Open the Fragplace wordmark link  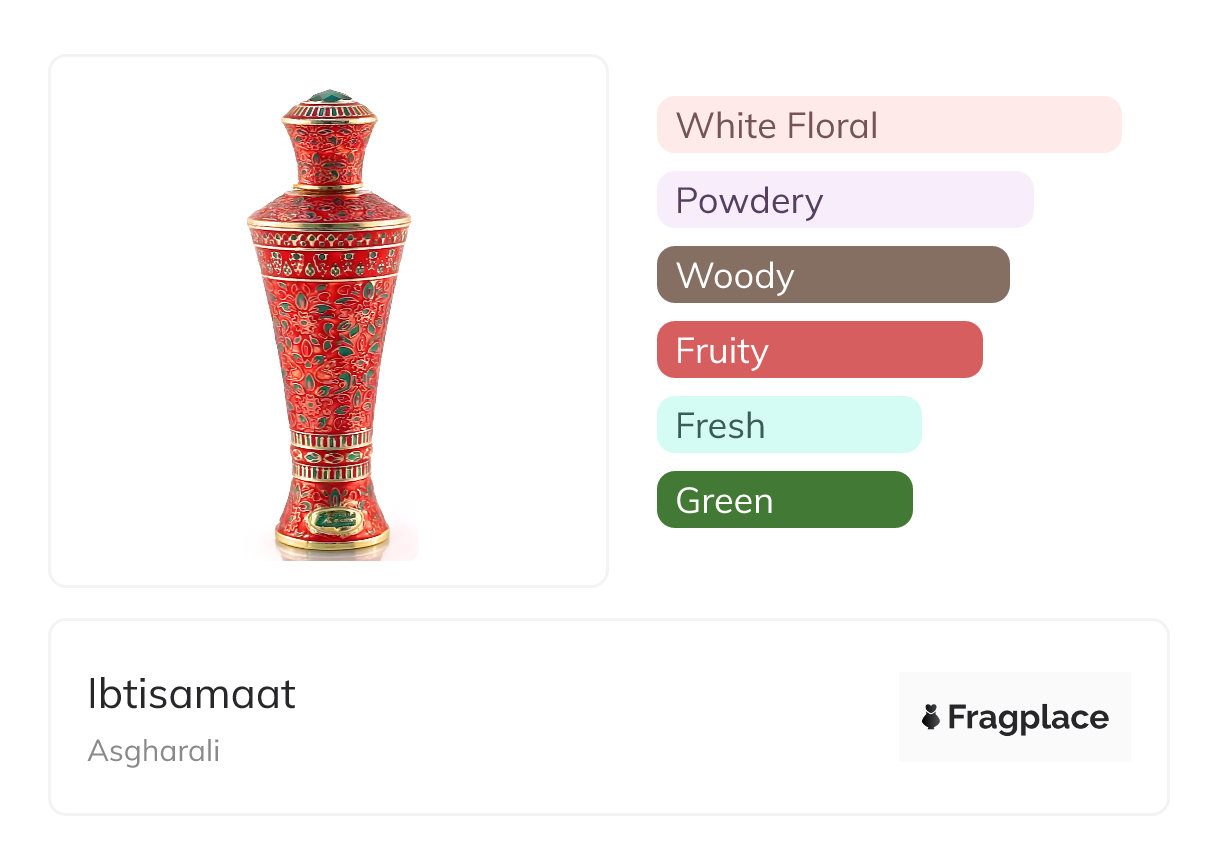click(1028, 717)
